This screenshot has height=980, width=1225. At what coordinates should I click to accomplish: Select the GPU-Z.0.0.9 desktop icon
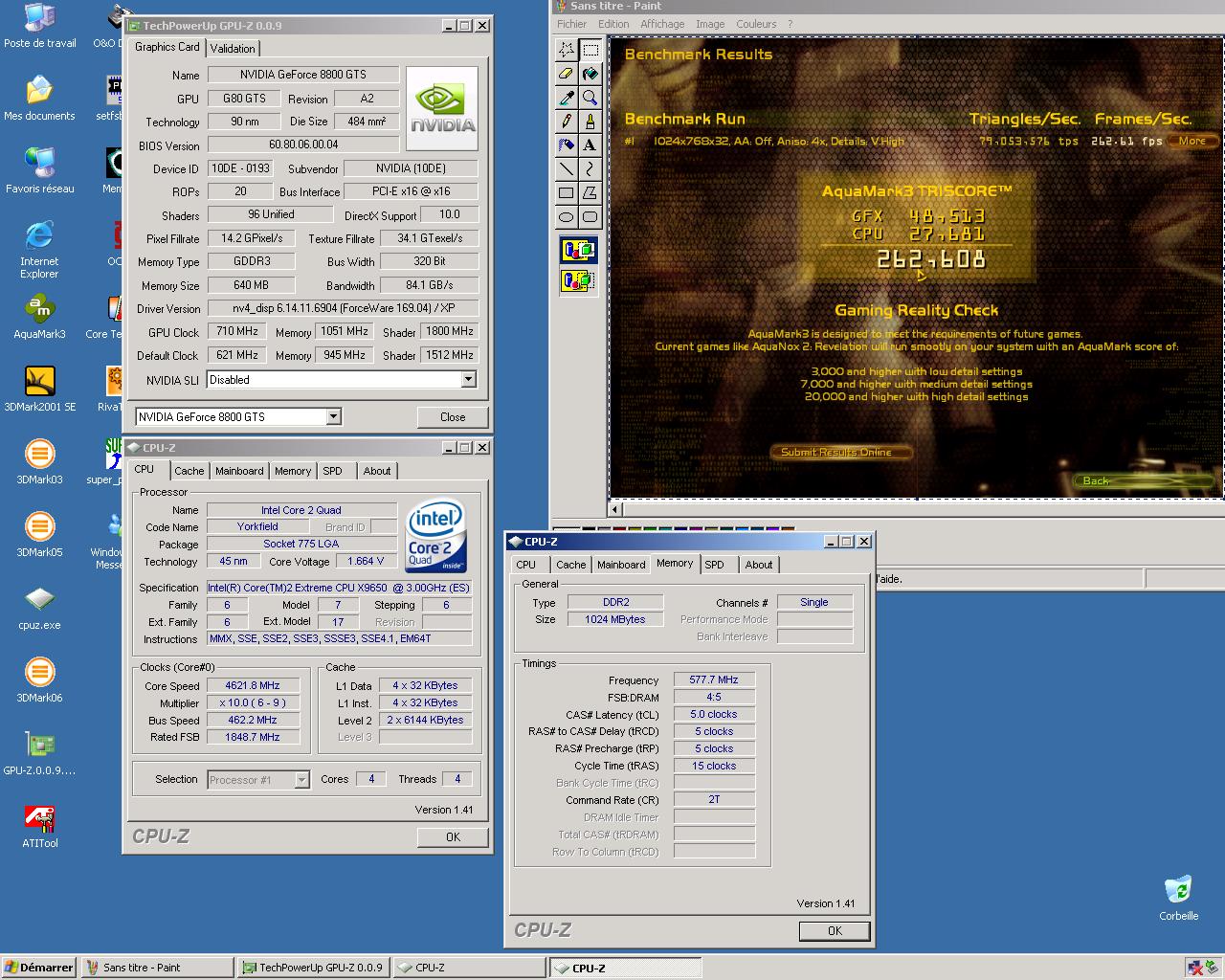(39, 754)
